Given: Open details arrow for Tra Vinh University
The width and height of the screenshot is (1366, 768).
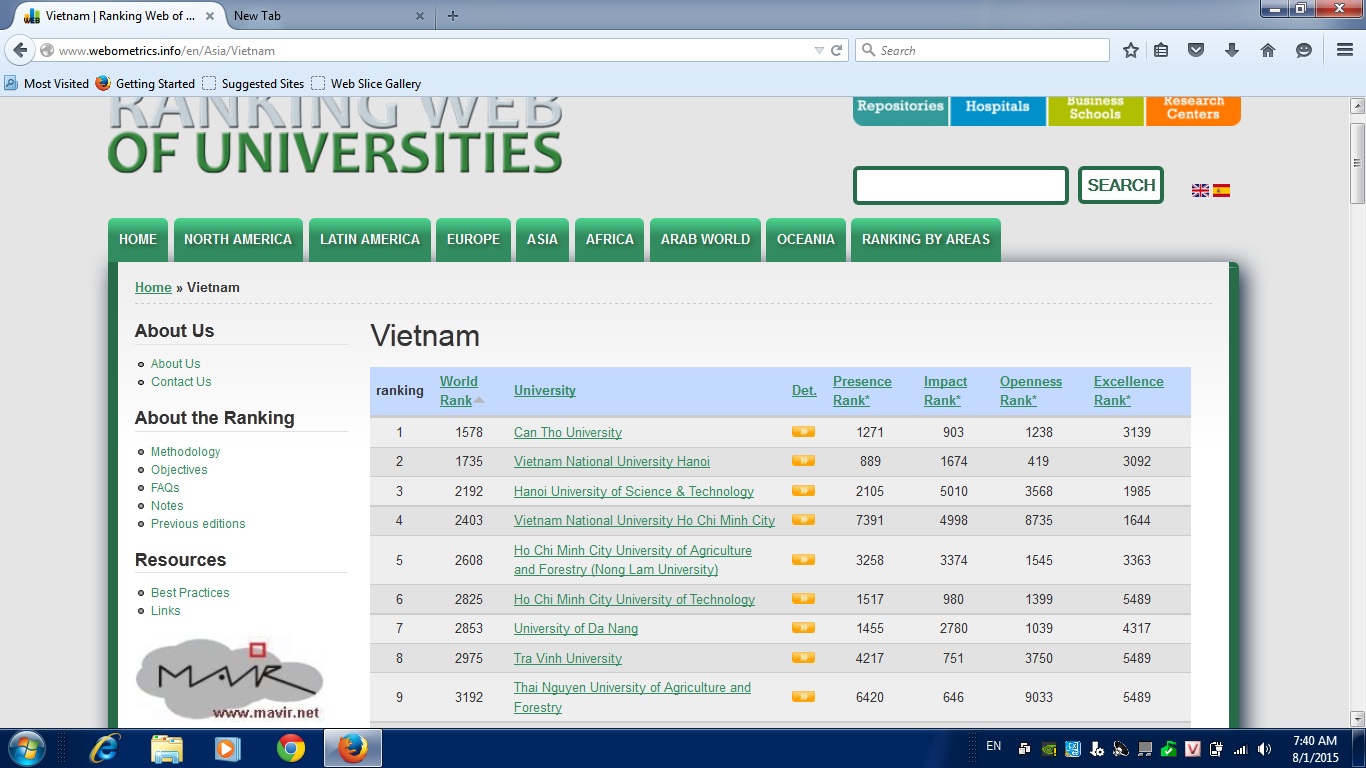Looking at the screenshot, I should pyautogui.click(x=803, y=658).
